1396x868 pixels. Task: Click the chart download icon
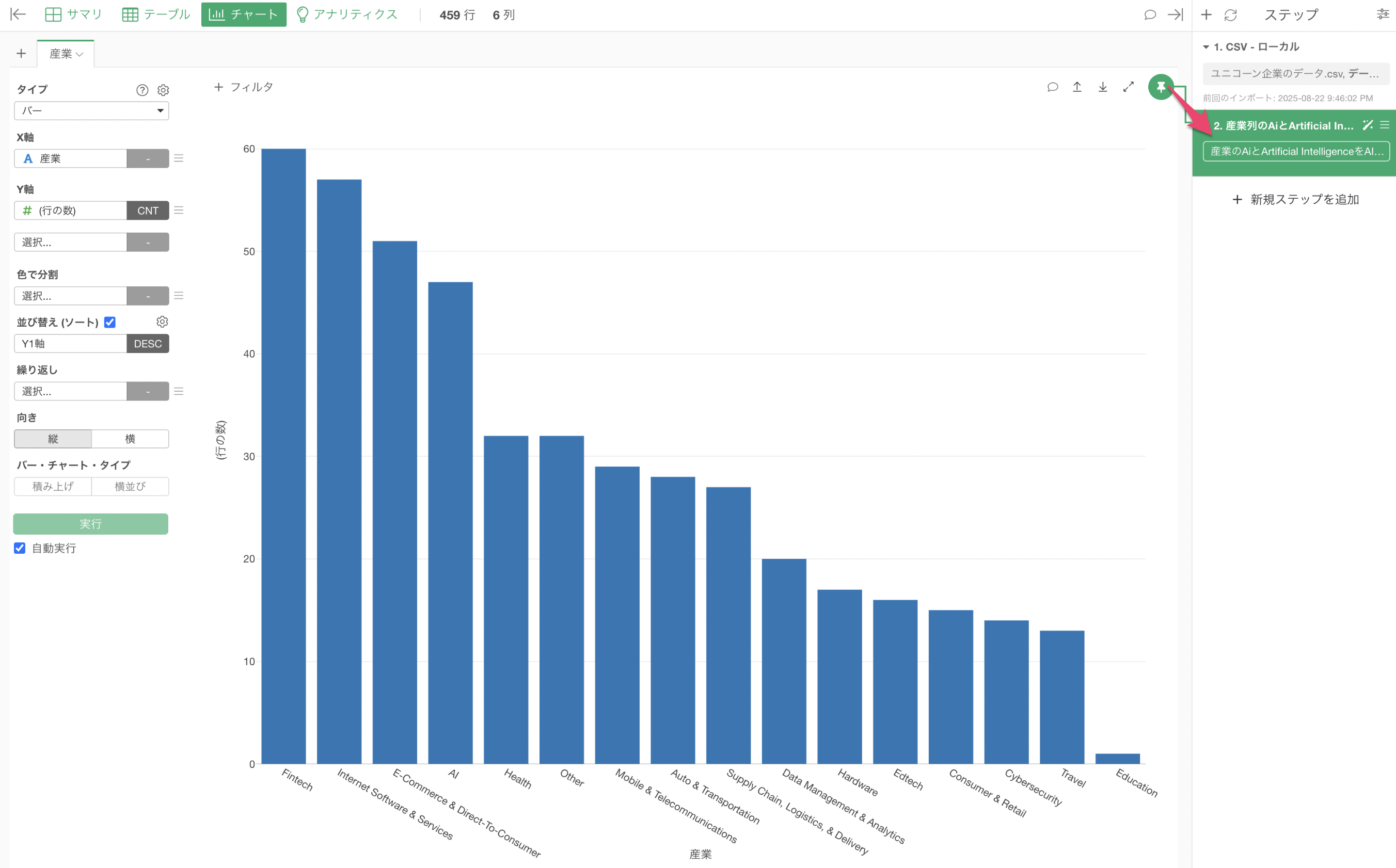[1103, 87]
